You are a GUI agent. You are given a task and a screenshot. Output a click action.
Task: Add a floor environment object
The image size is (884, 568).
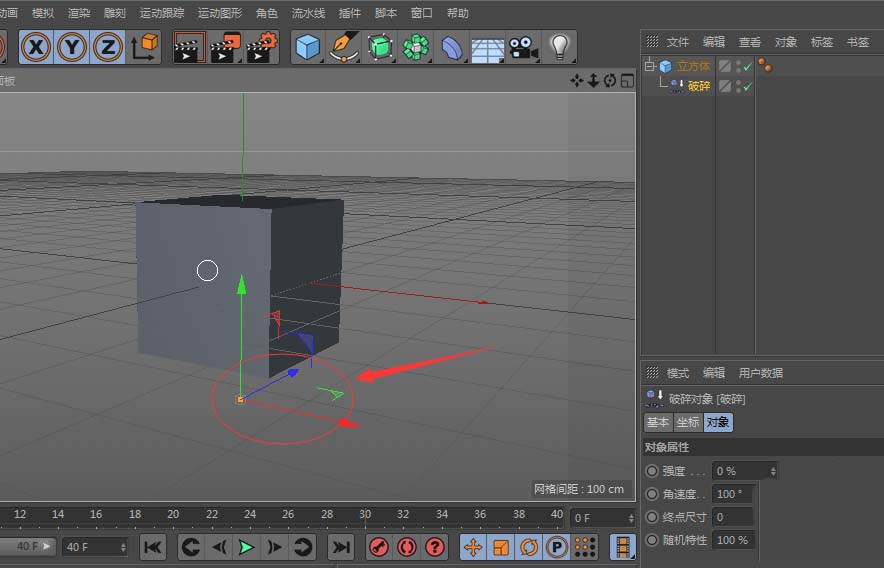tap(488, 49)
